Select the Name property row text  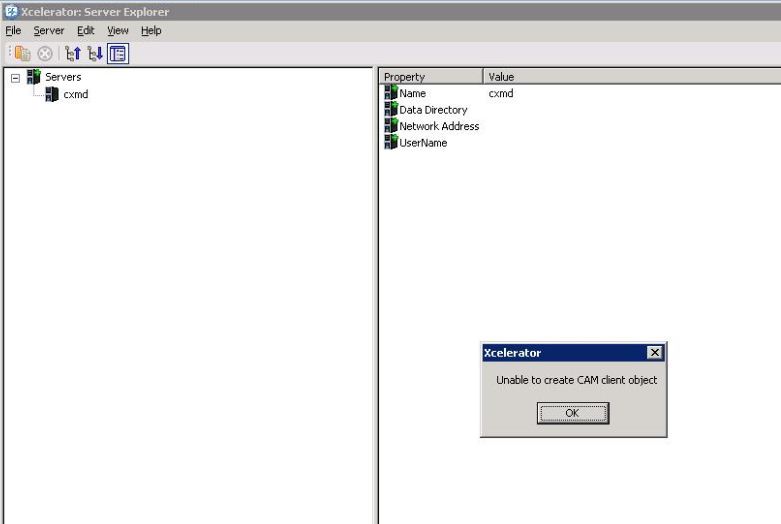pos(412,93)
